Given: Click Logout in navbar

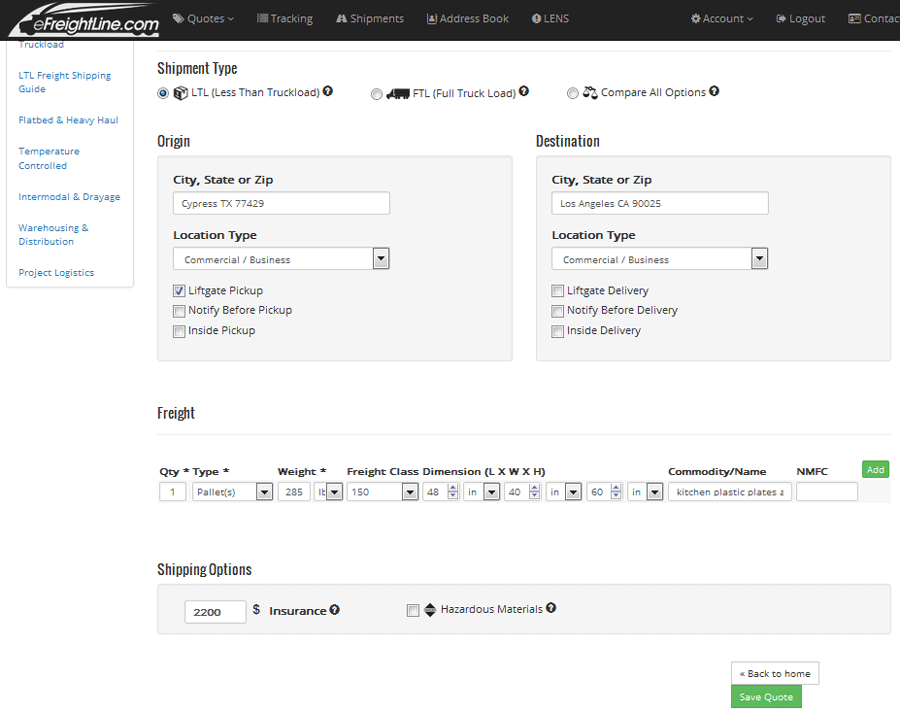Looking at the screenshot, I should (x=801, y=18).
